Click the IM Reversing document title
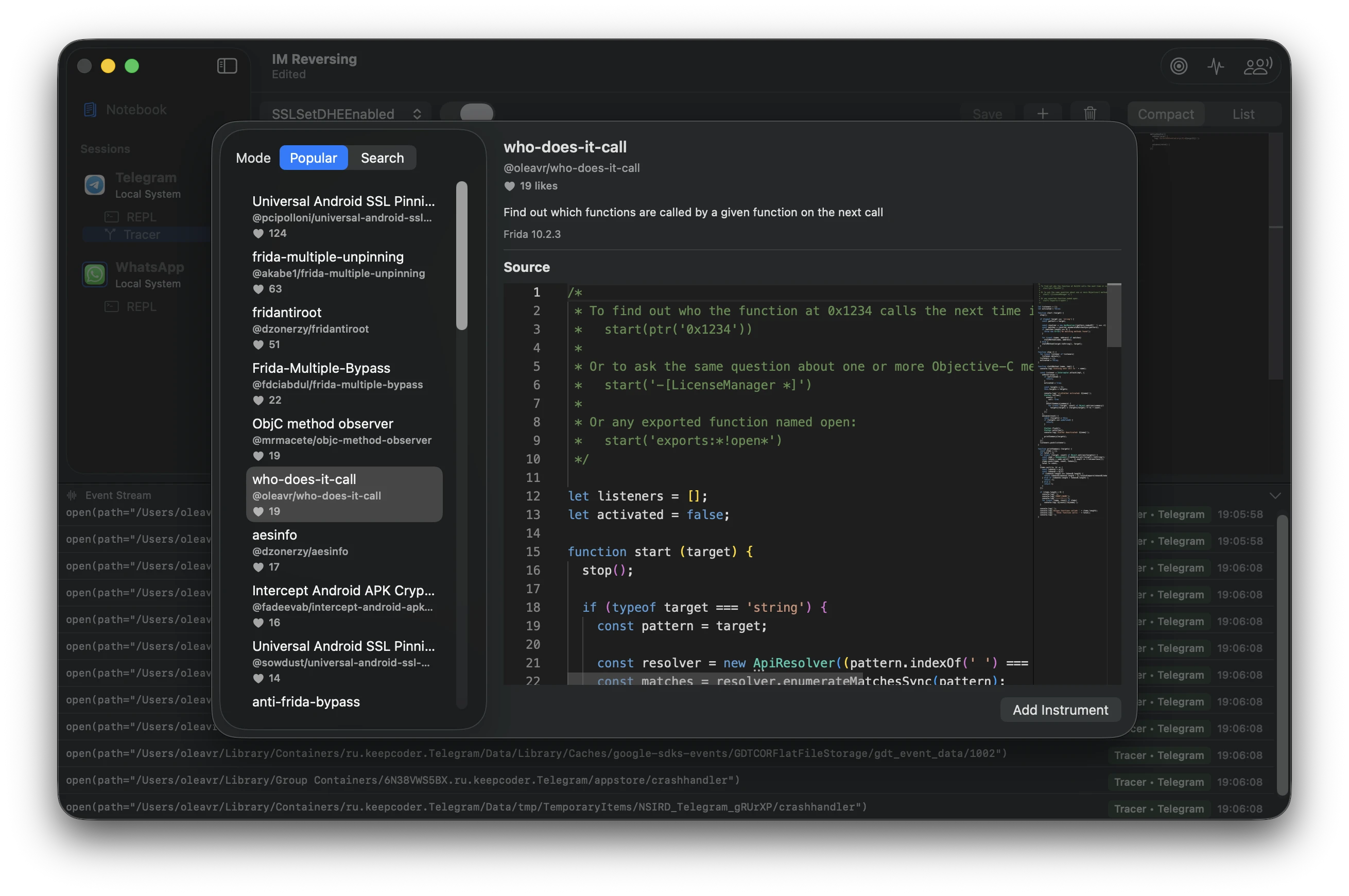Viewport: 1349px width, 896px height. pos(314,59)
